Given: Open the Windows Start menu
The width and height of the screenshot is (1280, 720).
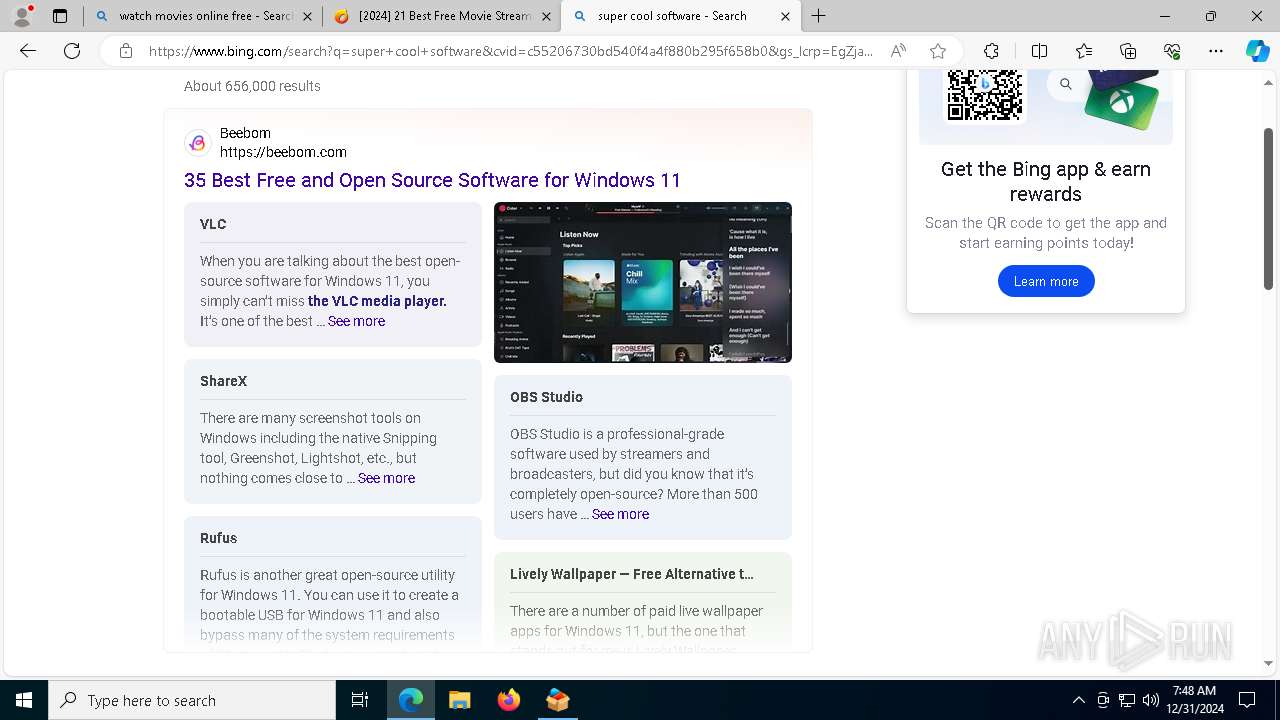Looking at the screenshot, I should pyautogui.click(x=24, y=700).
